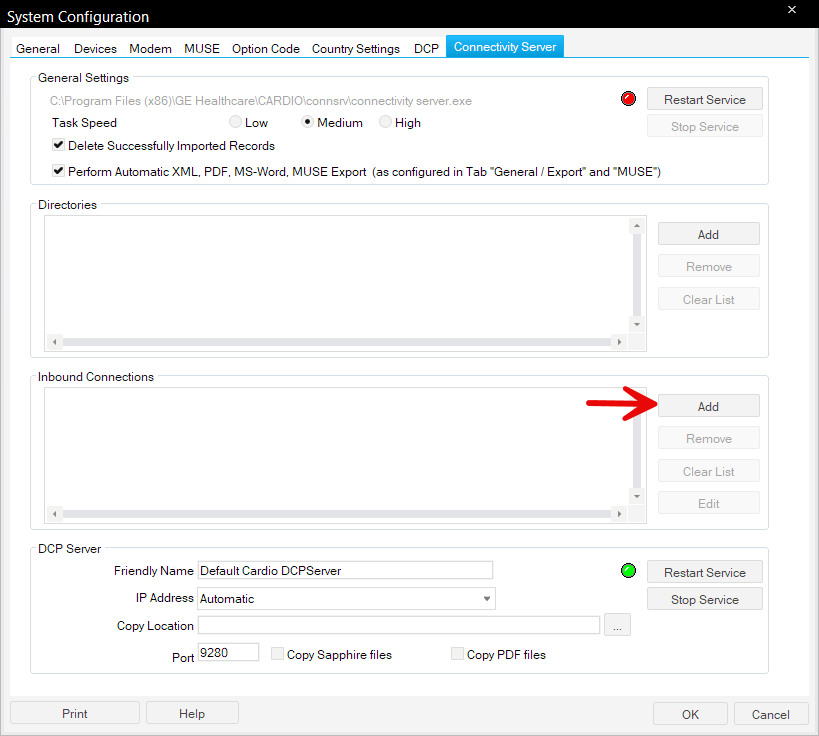
Task: Select Low task speed
Action: coord(235,123)
